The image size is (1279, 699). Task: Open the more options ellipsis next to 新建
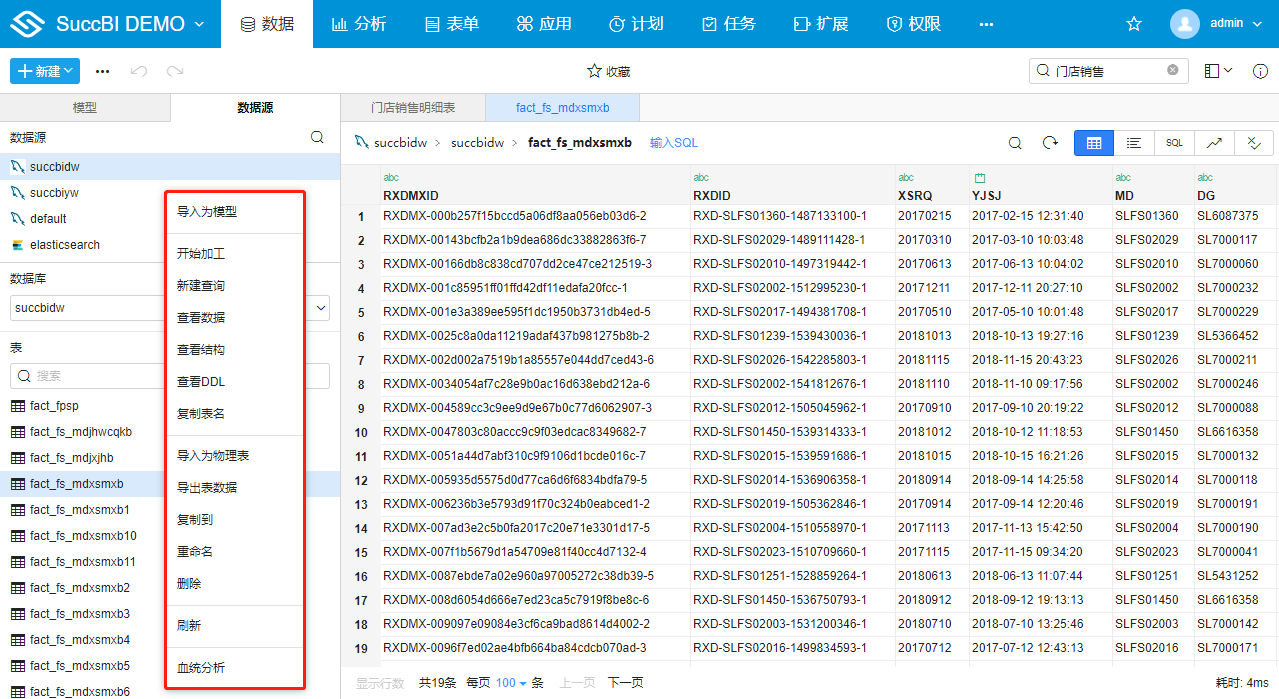102,71
